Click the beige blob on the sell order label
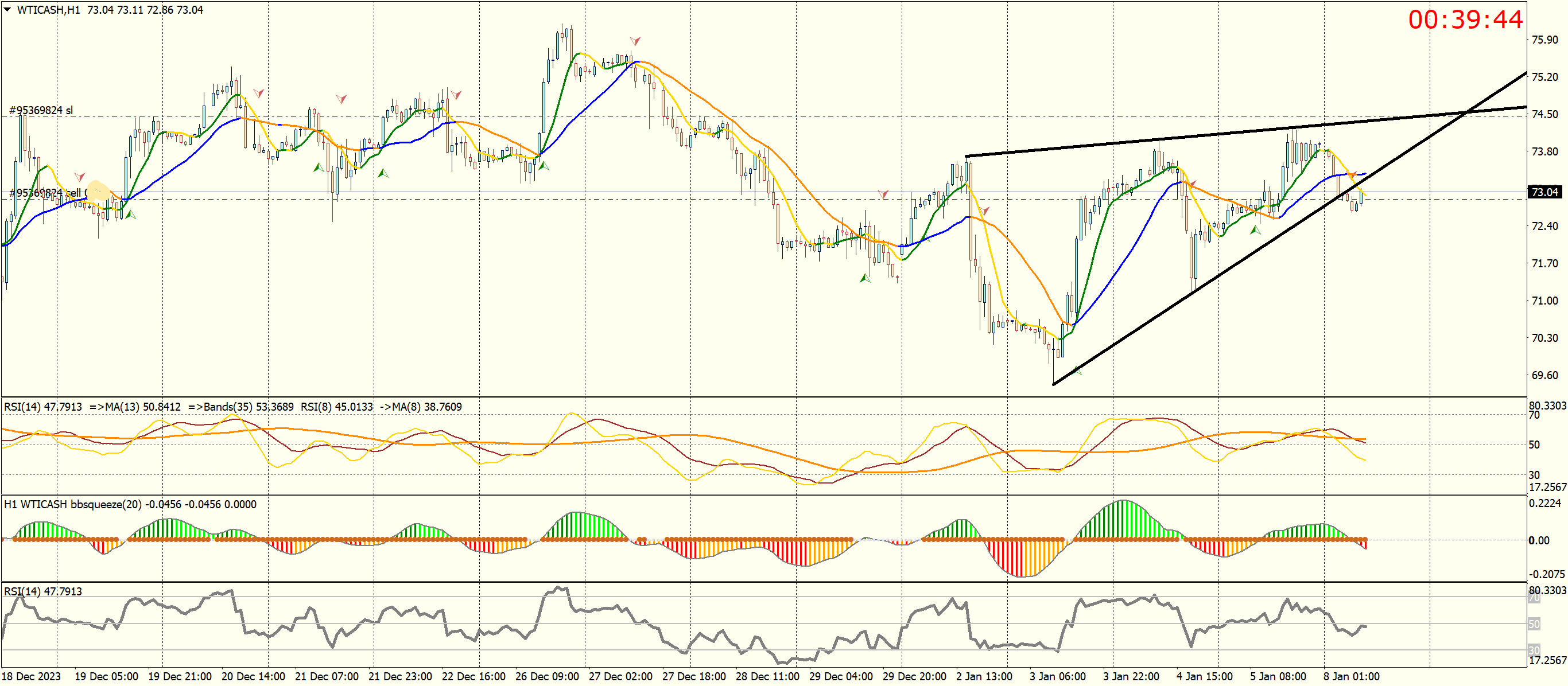Viewport: 1568px width, 686px height. click(98, 190)
